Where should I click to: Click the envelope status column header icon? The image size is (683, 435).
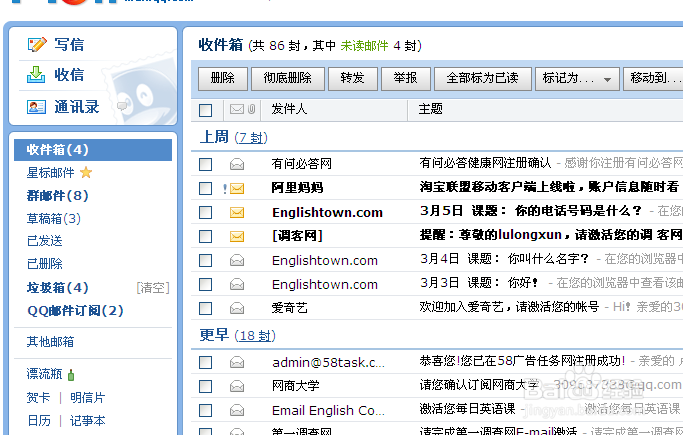click(x=237, y=109)
